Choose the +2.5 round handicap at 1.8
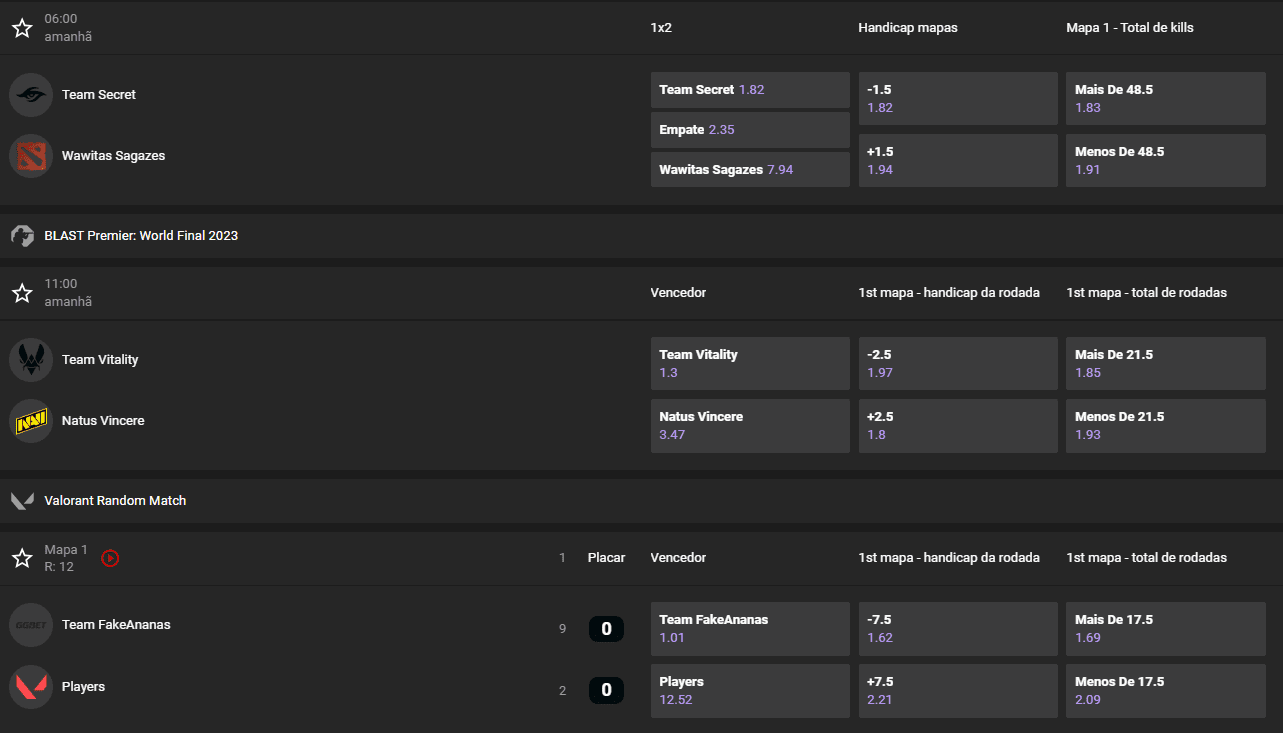This screenshot has height=733, width=1283. tap(958, 425)
